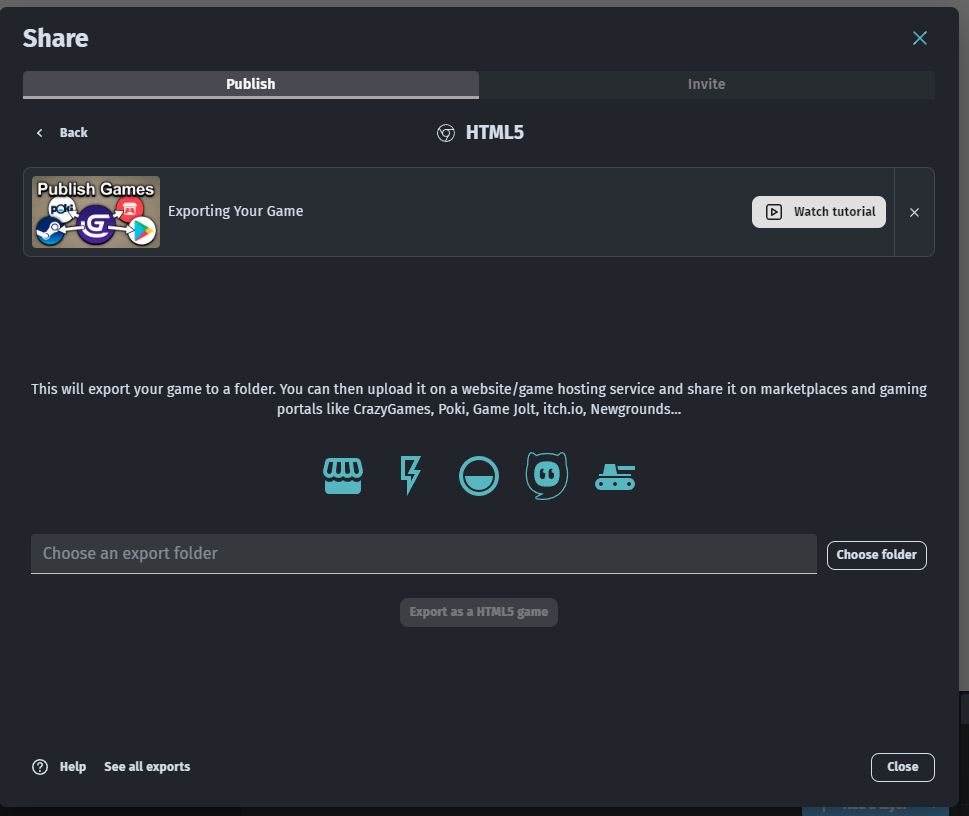The width and height of the screenshot is (969, 816).
Task: Focus the Choose an export folder field
Action: pos(424,554)
